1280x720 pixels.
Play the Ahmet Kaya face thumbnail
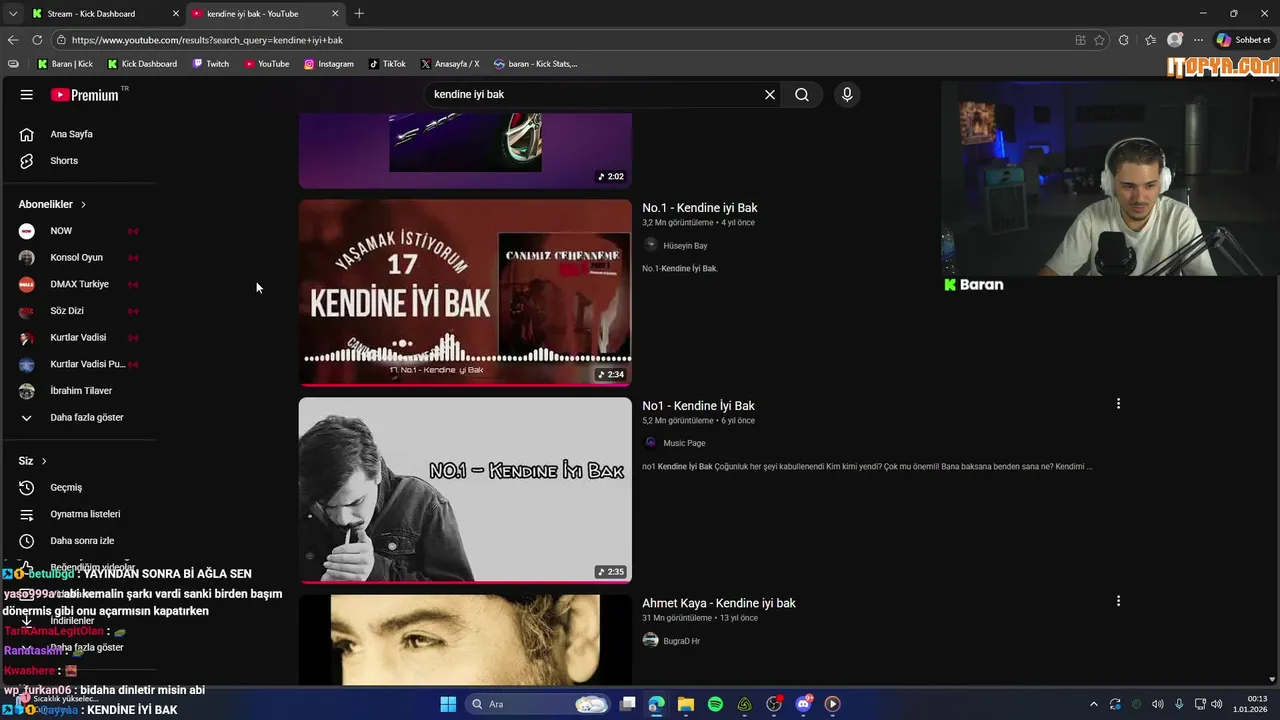tap(465, 640)
